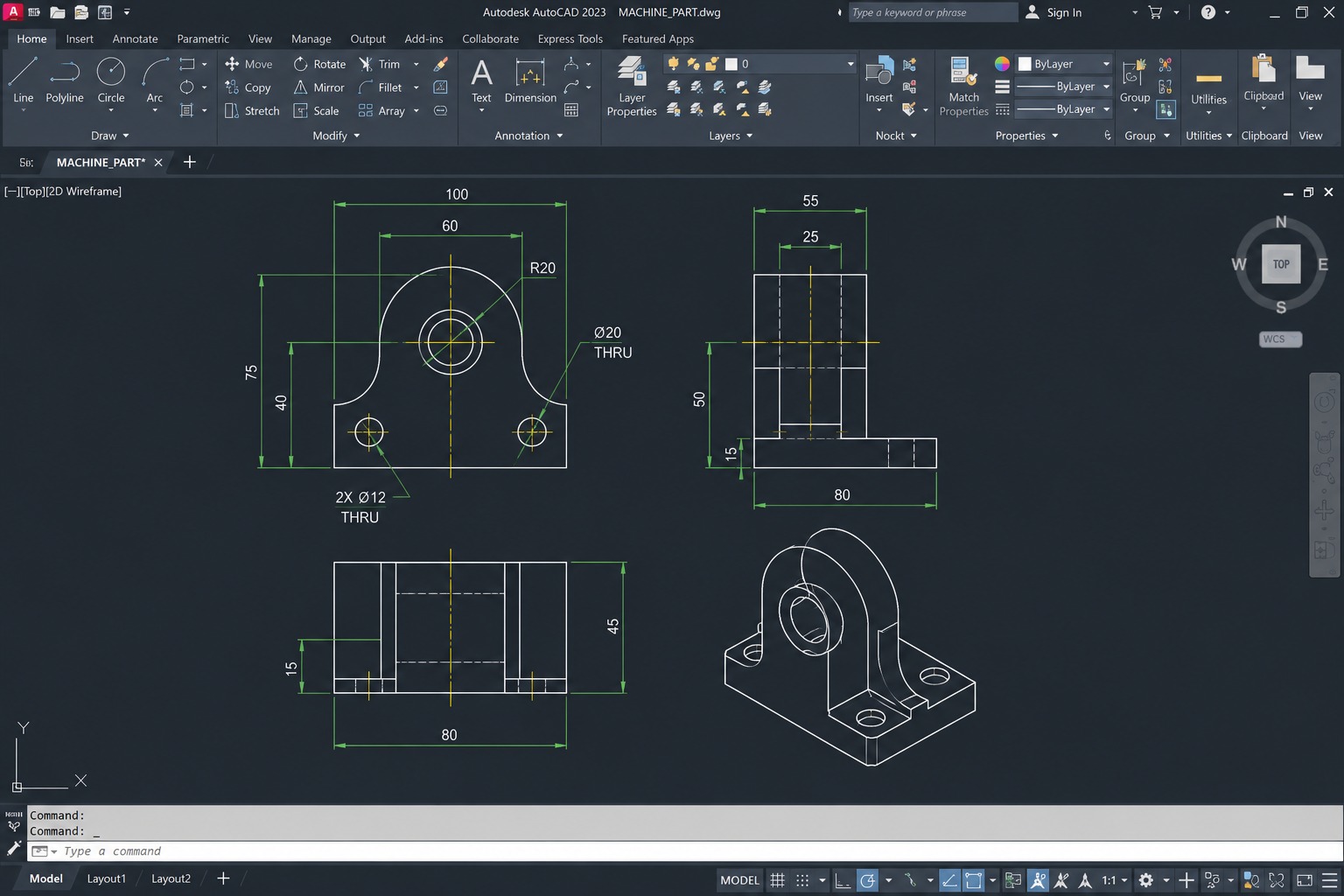Open the 1:1 annotation scale dropdown
Screen dimensions: 1344x896
click(x=1115, y=880)
